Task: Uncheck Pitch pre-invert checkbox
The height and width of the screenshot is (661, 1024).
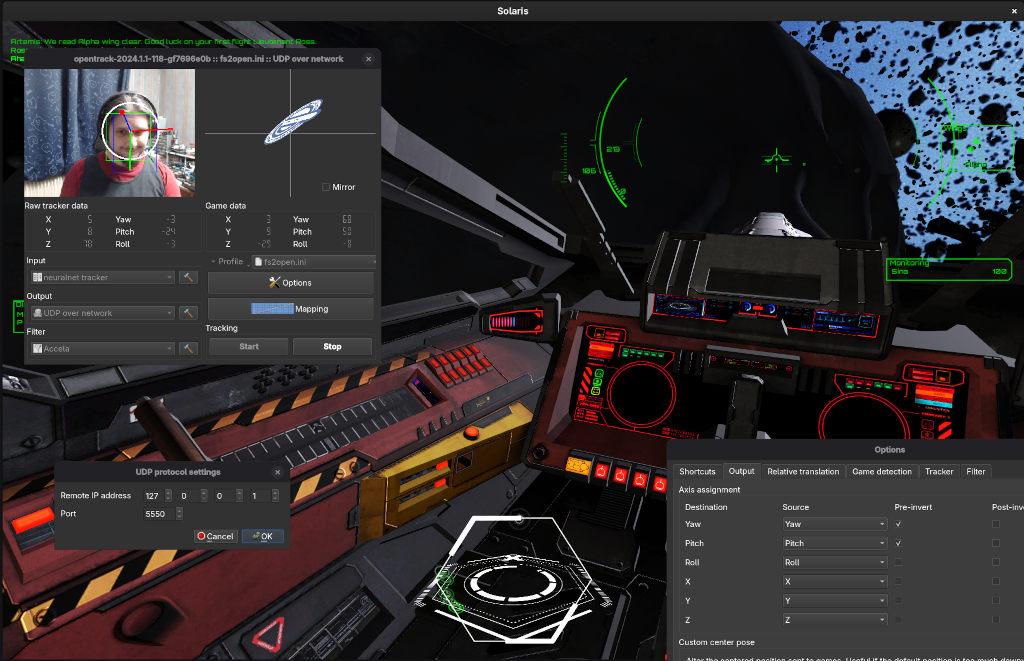Action: coord(898,543)
